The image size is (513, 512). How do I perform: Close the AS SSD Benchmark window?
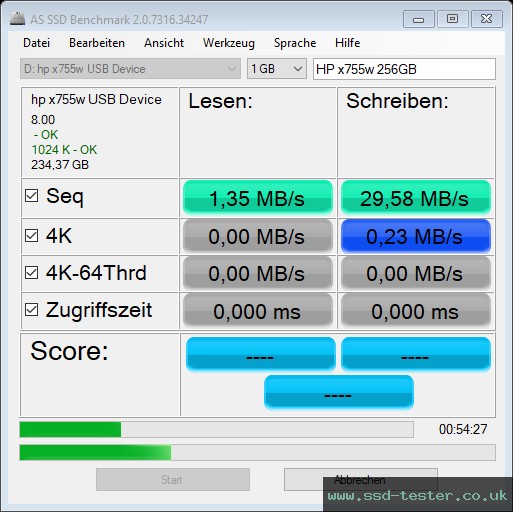pyautogui.click(x=487, y=19)
